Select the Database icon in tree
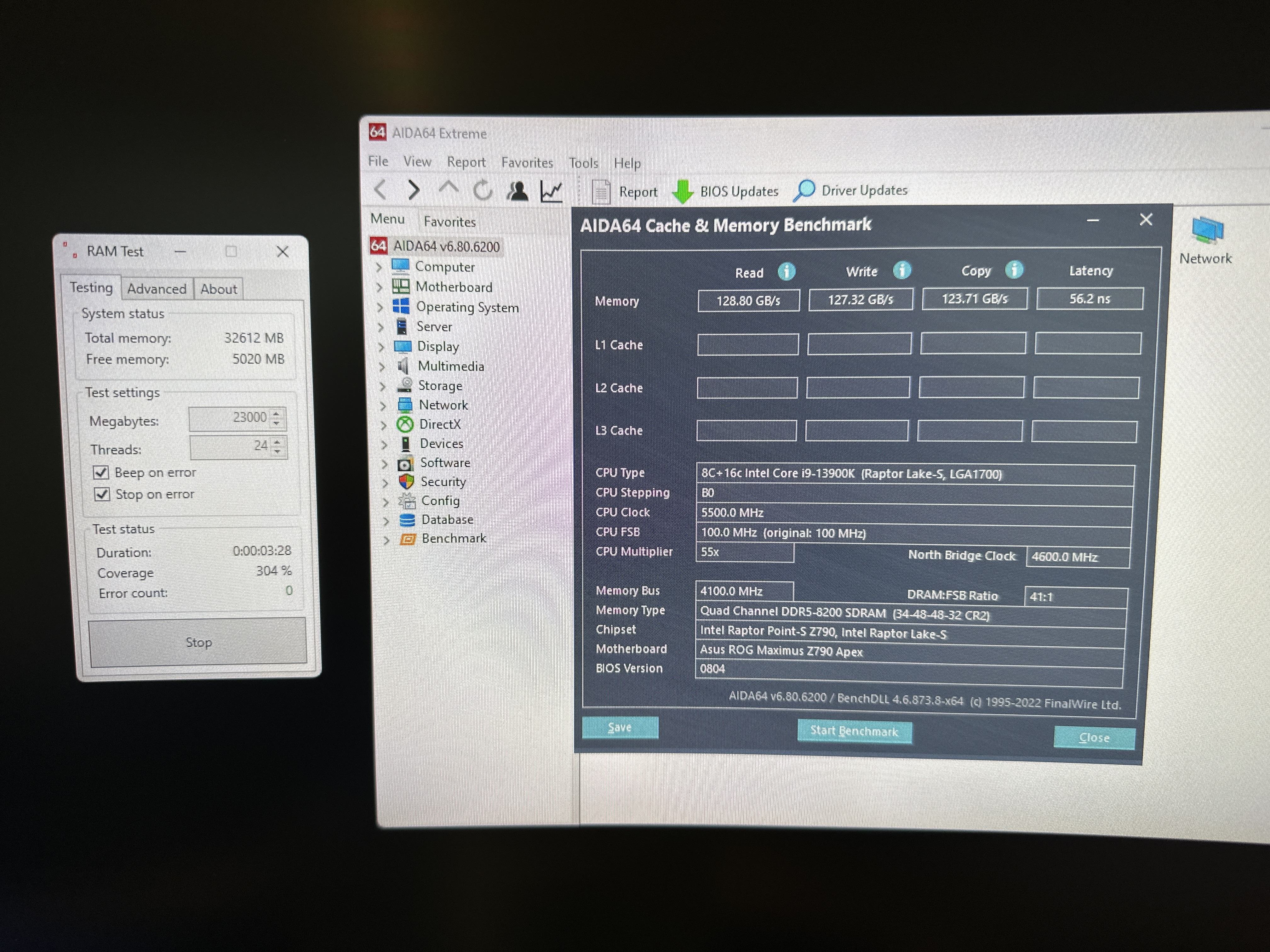 [x=407, y=520]
